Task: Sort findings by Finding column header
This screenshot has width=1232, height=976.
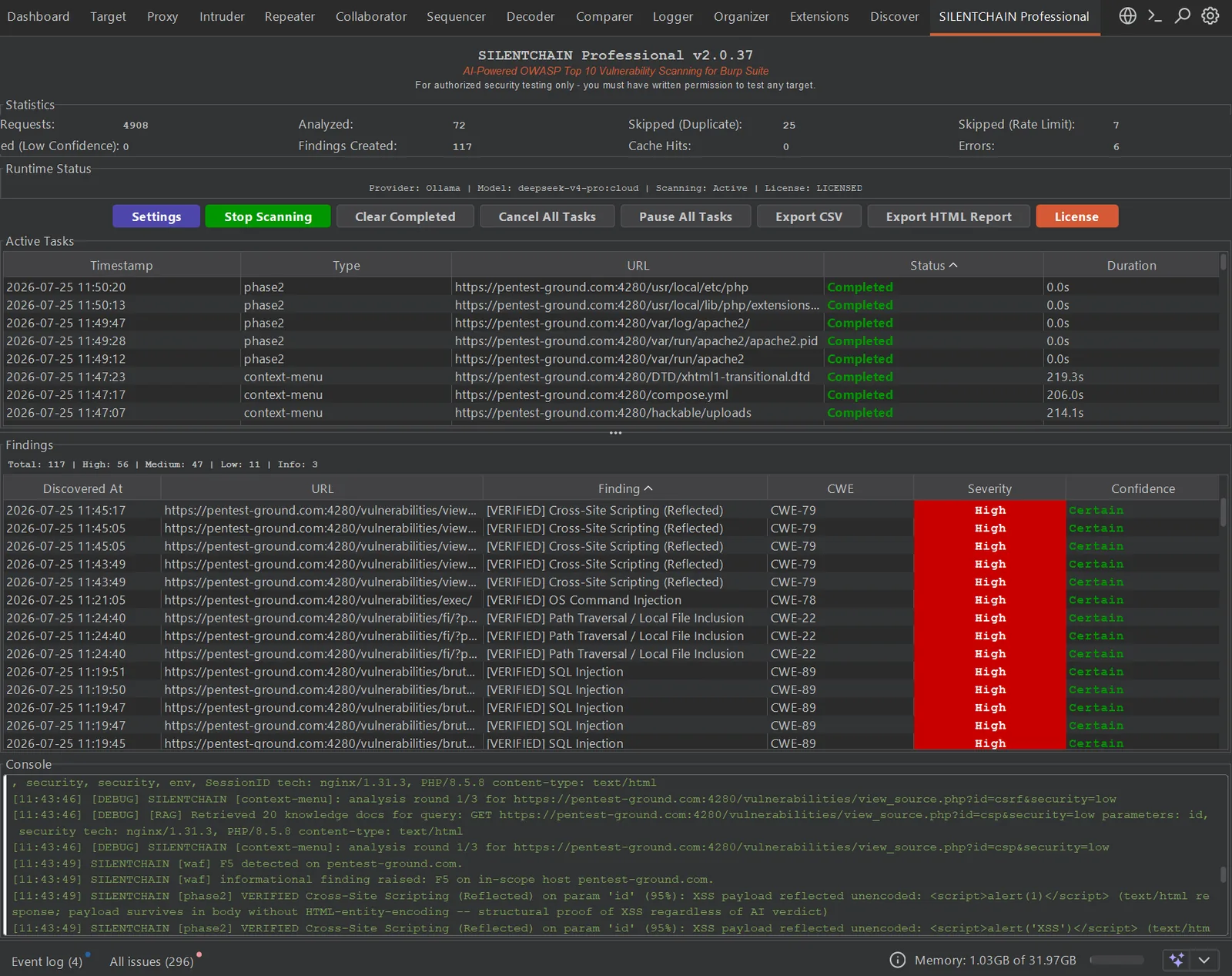Action: tap(625, 488)
